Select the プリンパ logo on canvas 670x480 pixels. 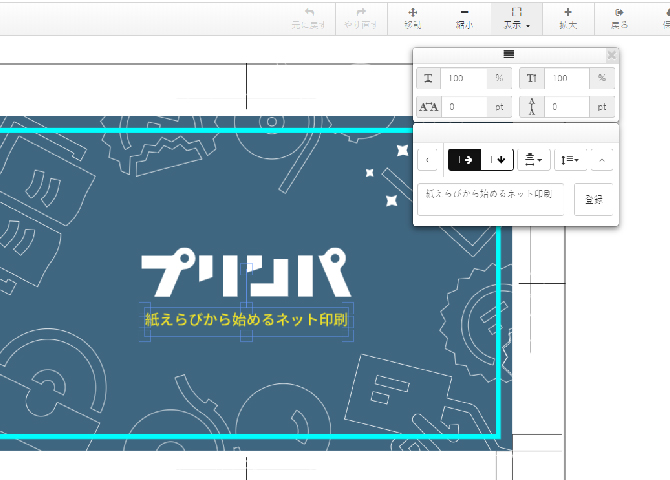point(246,272)
